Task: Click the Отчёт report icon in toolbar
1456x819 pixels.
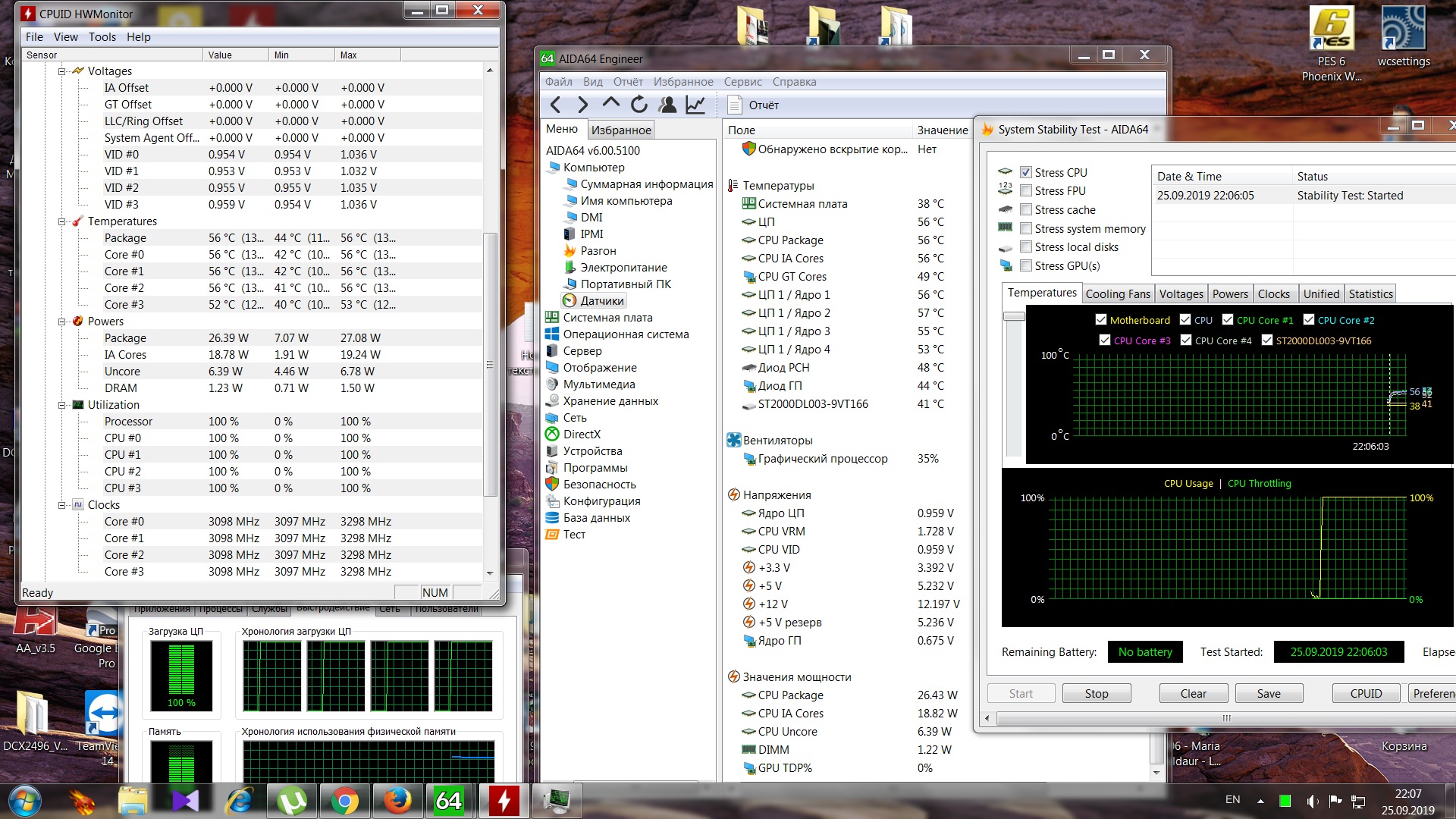Action: tap(734, 105)
